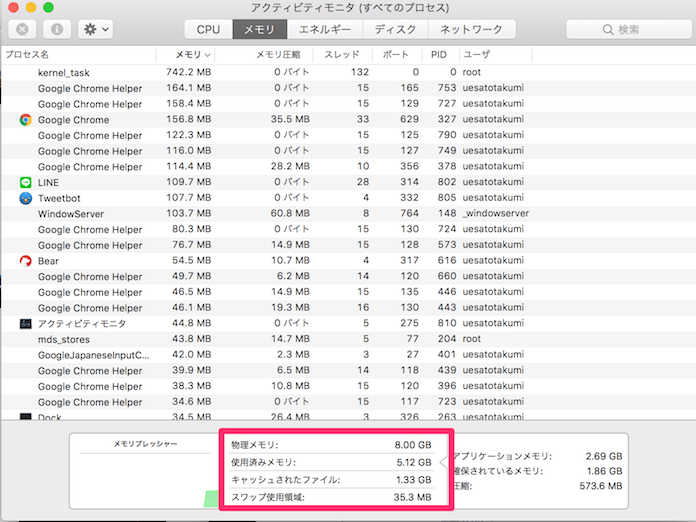Select the Google Chrome app icon row
Screen dimensions: 696x522
25,120
